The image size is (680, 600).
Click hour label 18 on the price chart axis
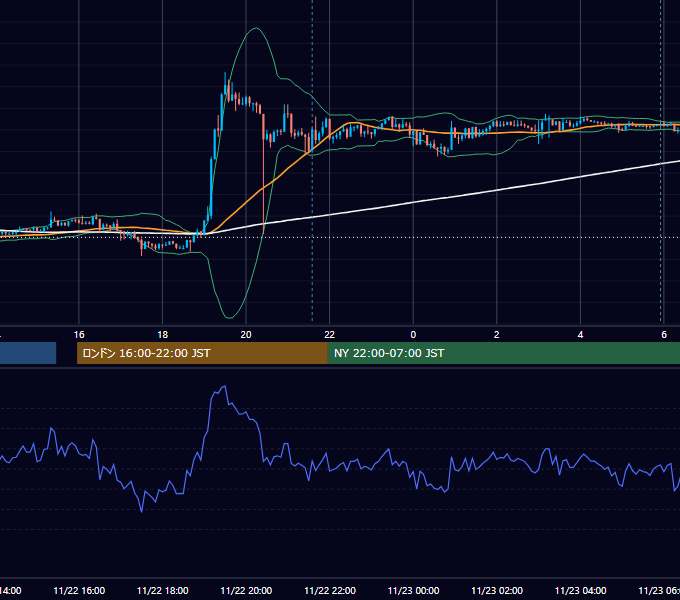tap(163, 335)
